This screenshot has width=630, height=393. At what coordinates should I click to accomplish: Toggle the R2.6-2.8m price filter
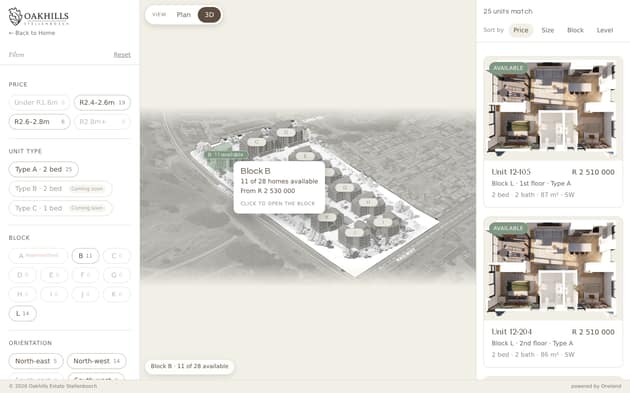pyautogui.click(x=39, y=122)
